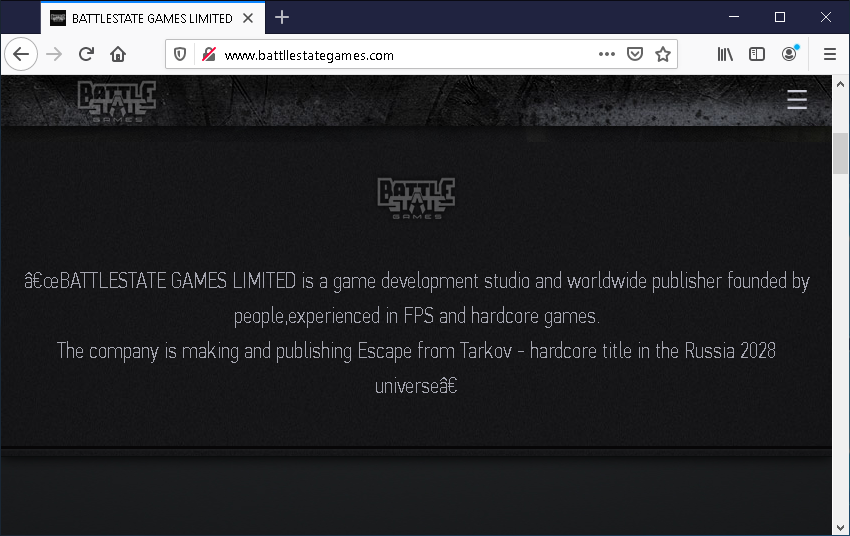Click the Battlestate Games header logo
The image size is (850, 536).
(116, 101)
